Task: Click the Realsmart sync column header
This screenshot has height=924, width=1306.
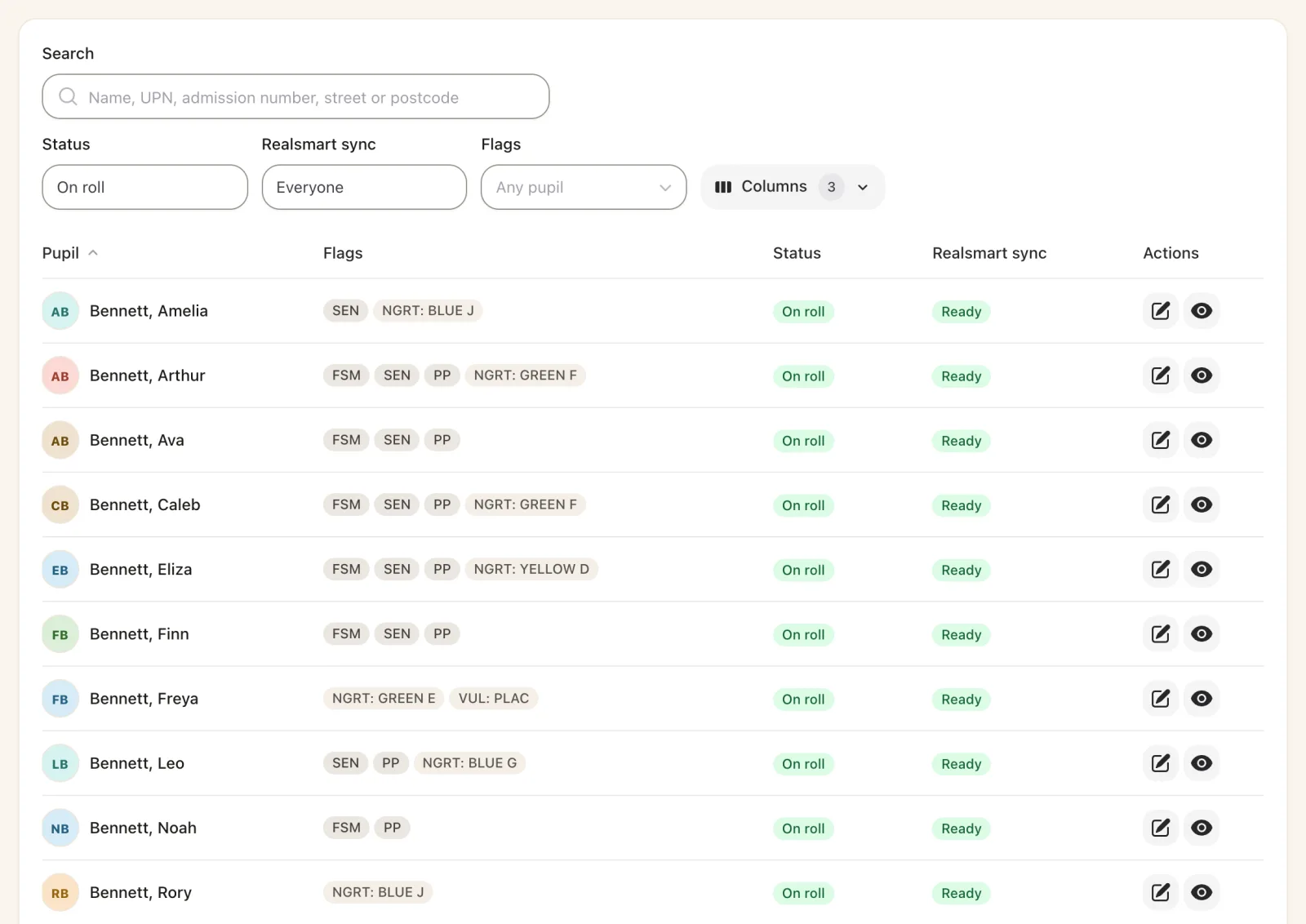Action: [989, 253]
